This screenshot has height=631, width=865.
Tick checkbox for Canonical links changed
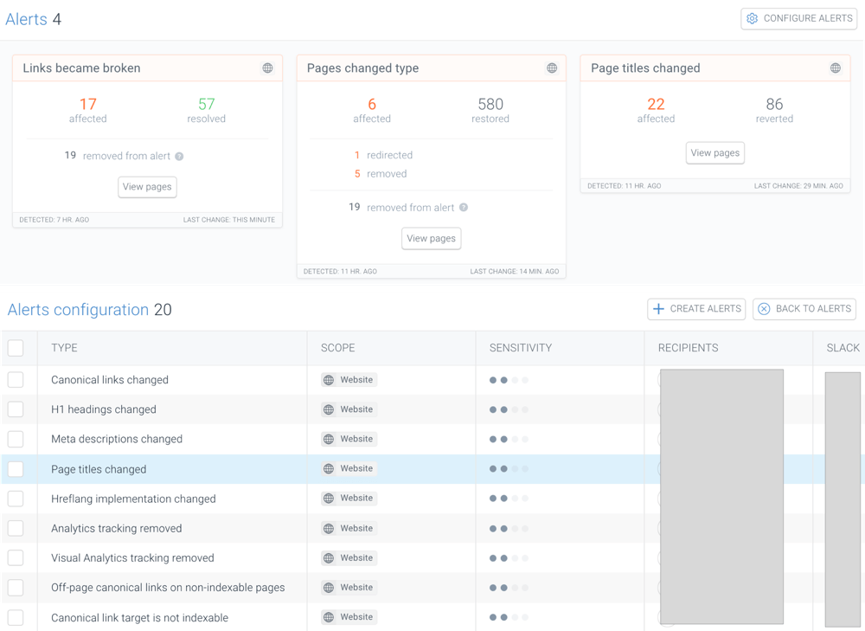pyautogui.click(x=15, y=380)
